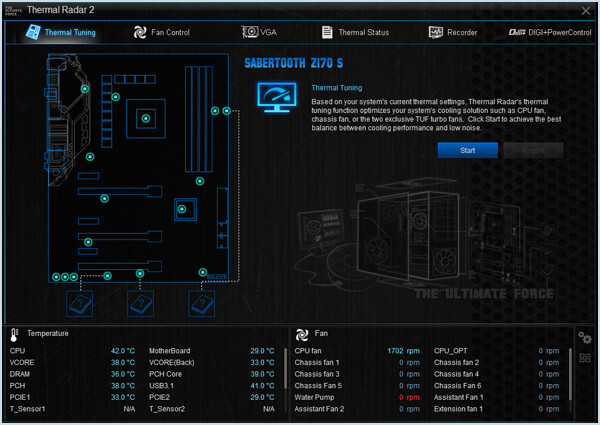Click the grid layout icon below gear
Viewport: 600px width, 425px height.
click(585, 358)
